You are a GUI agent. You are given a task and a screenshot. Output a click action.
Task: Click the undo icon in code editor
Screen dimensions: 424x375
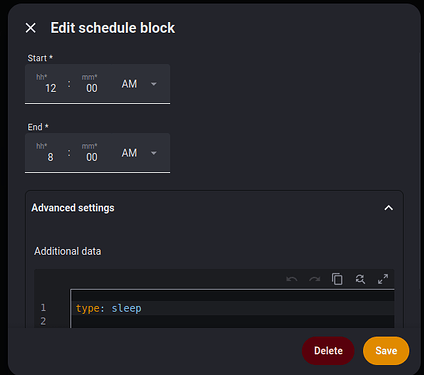point(292,279)
